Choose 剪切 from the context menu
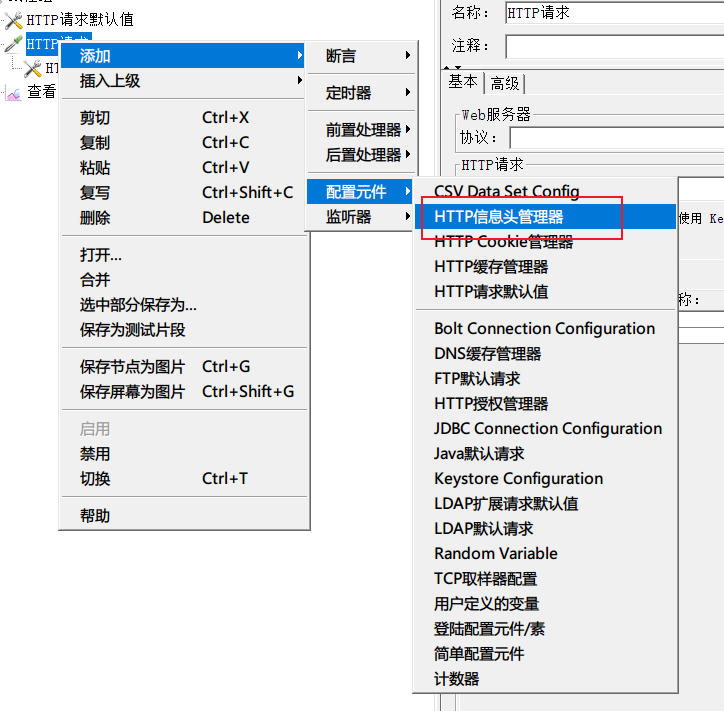 coord(185,118)
